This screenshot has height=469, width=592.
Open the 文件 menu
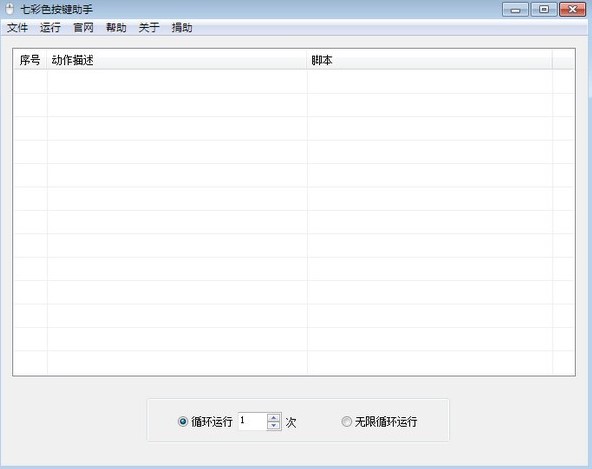(x=17, y=28)
